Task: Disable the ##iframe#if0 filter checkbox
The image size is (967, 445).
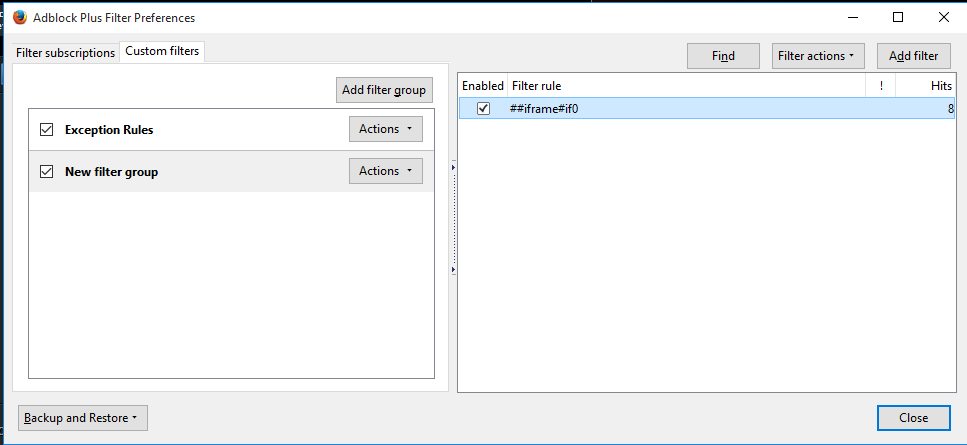Action: (484, 109)
